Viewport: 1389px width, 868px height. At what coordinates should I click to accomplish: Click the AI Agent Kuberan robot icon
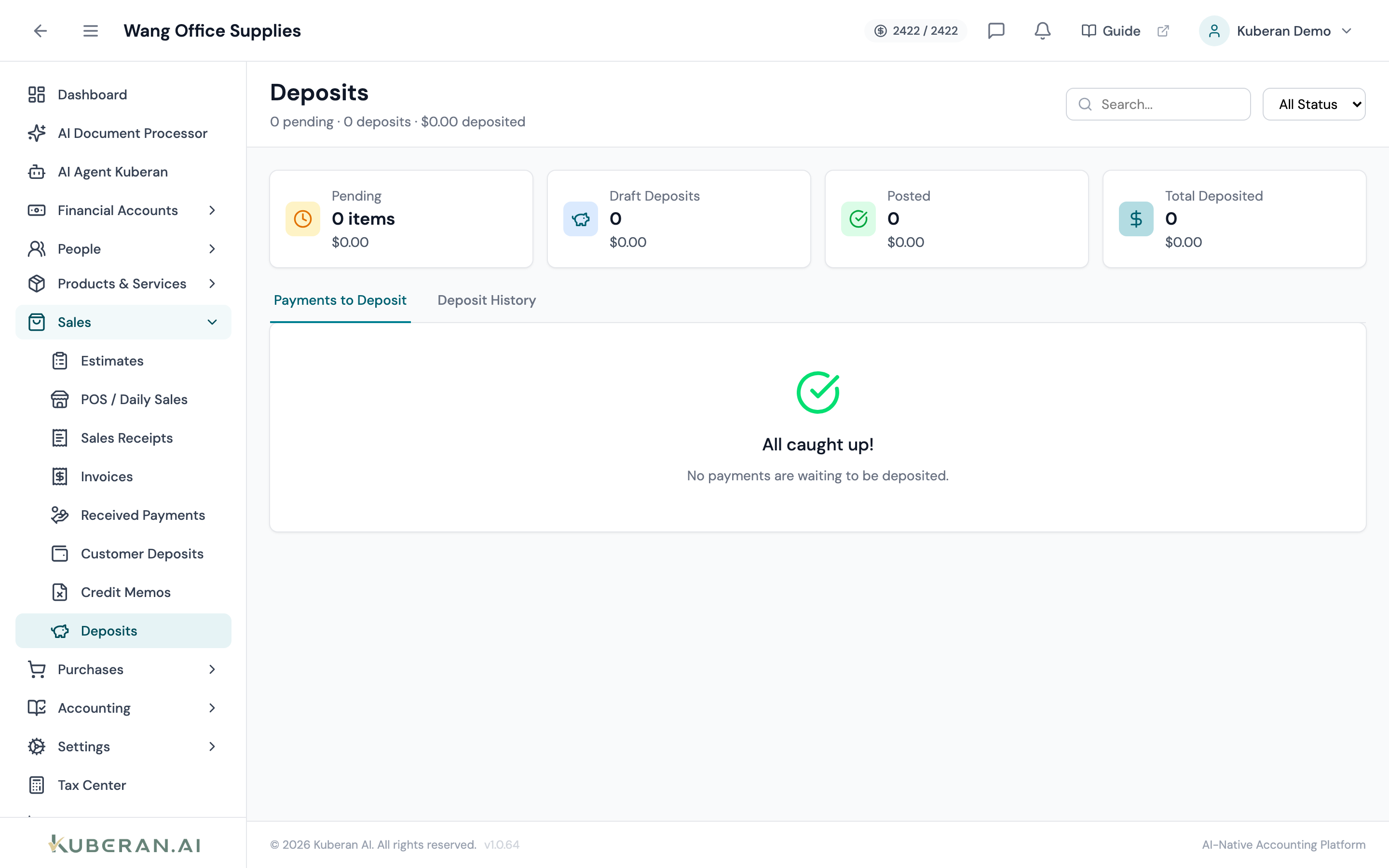point(37,172)
